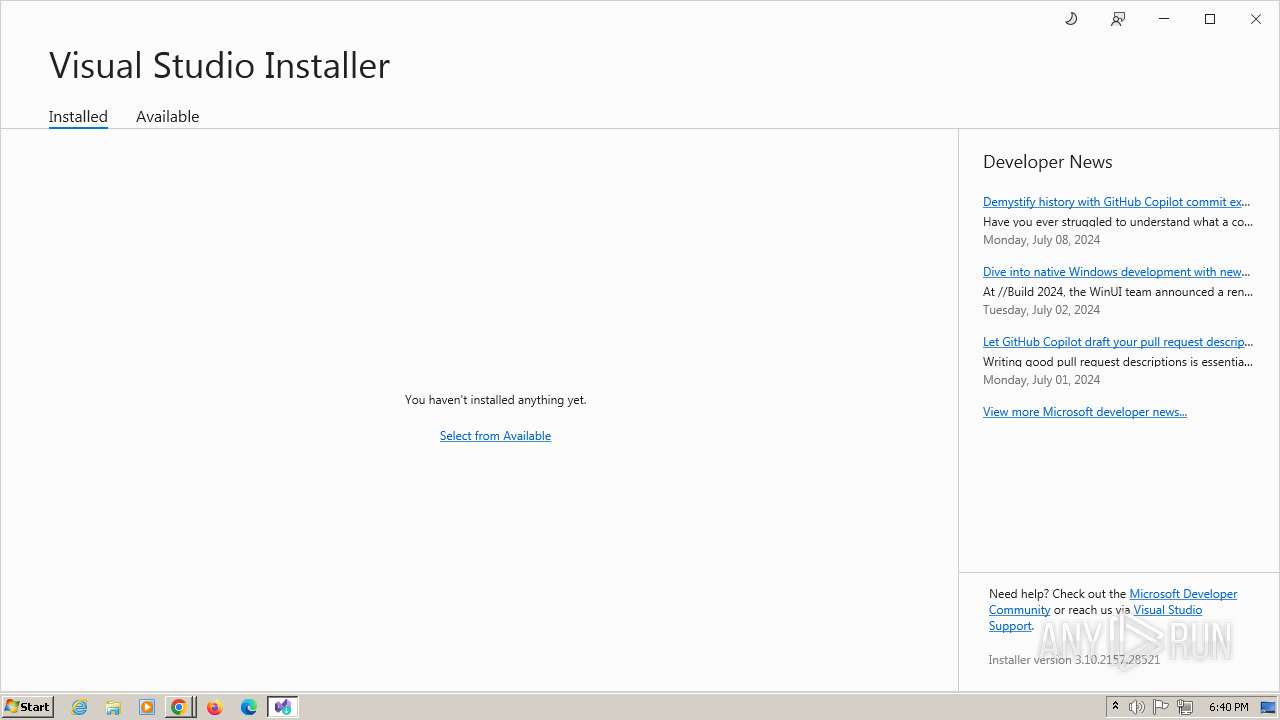Click the 6:40 PM system clock
Screen dimensions: 1280x720
click(1228, 707)
